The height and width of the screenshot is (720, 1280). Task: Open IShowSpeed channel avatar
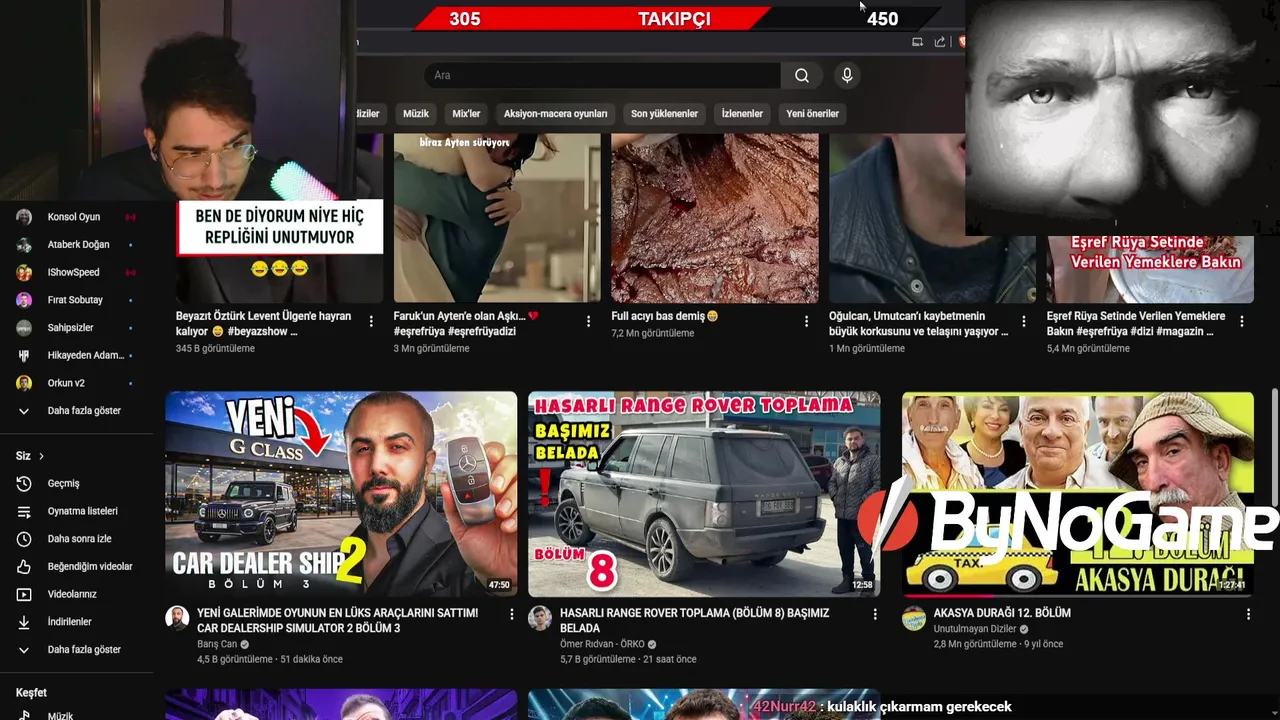pyautogui.click(x=24, y=272)
